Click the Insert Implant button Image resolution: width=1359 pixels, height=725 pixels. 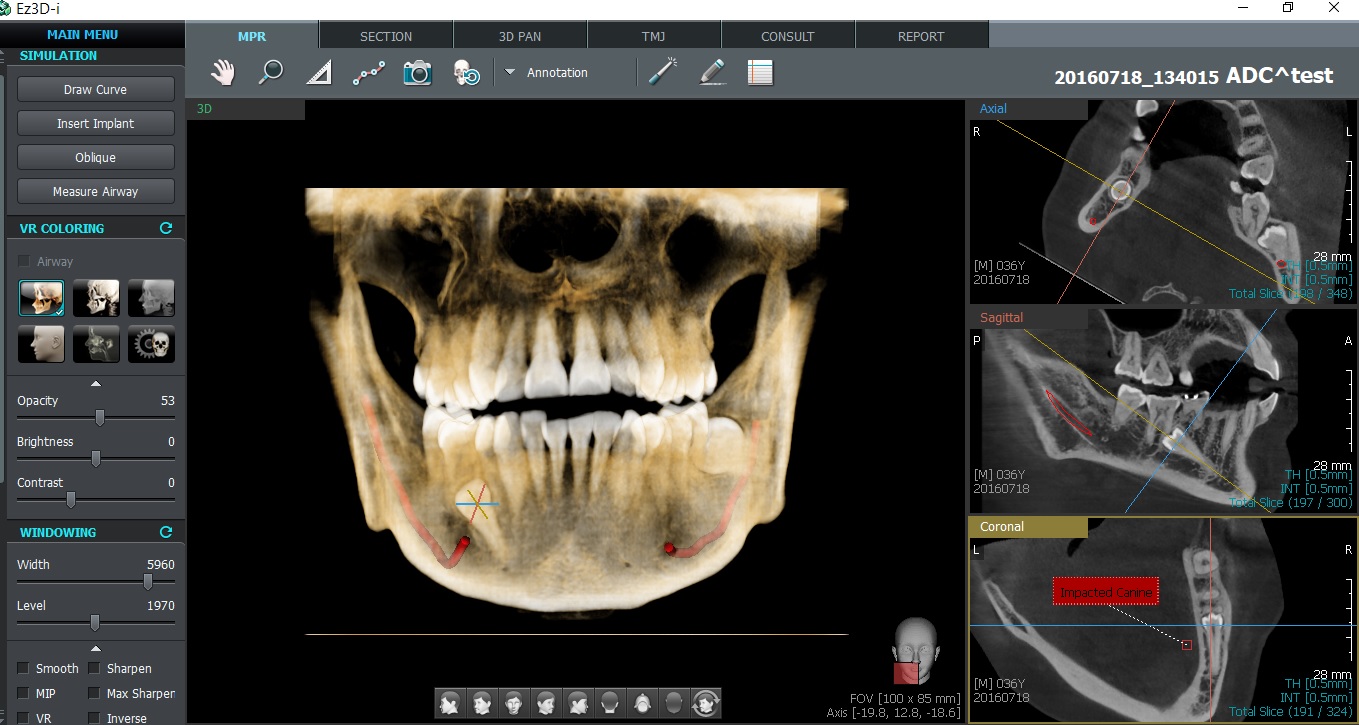pos(96,124)
